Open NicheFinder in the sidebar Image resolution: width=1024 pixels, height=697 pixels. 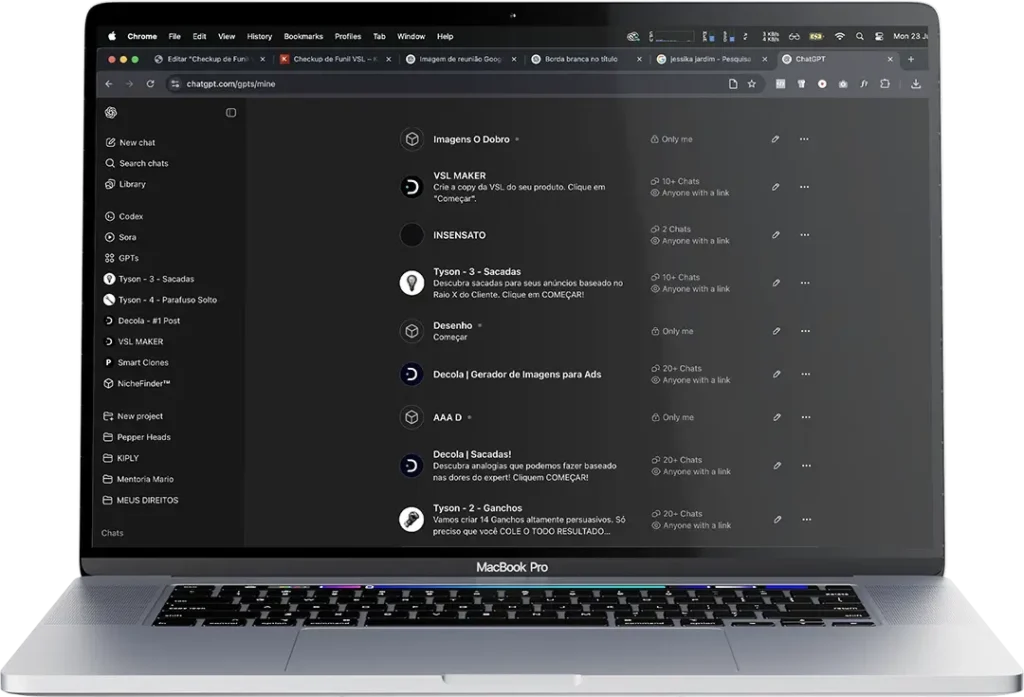pyautogui.click(x=137, y=383)
